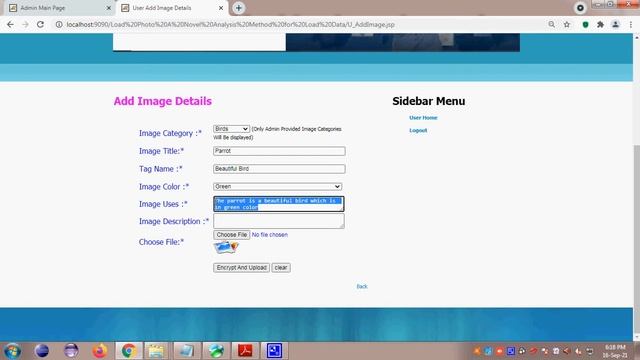
Task: Open the Image Category dropdown showing Birds
Action: click(x=231, y=129)
